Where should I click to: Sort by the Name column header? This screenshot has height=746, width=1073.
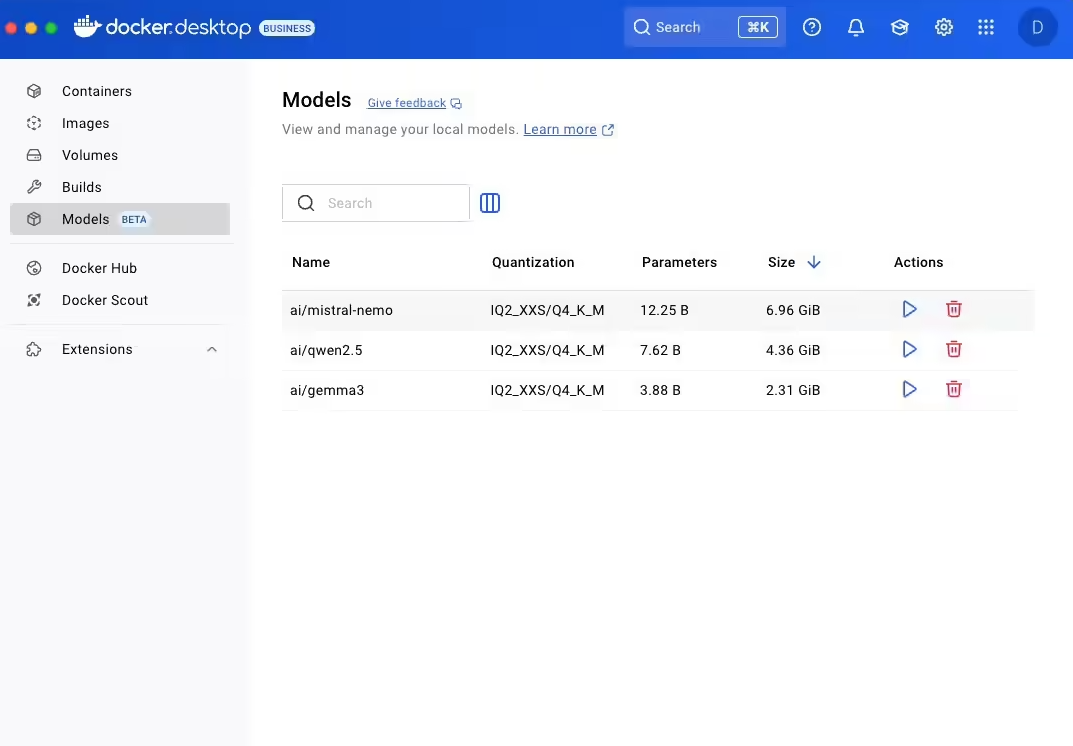click(x=311, y=262)
